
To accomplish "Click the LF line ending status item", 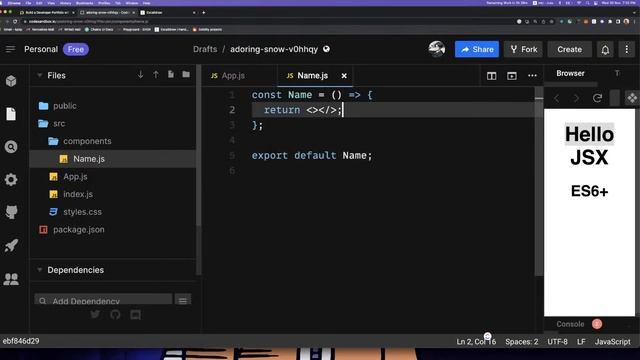I will (581, 342).
